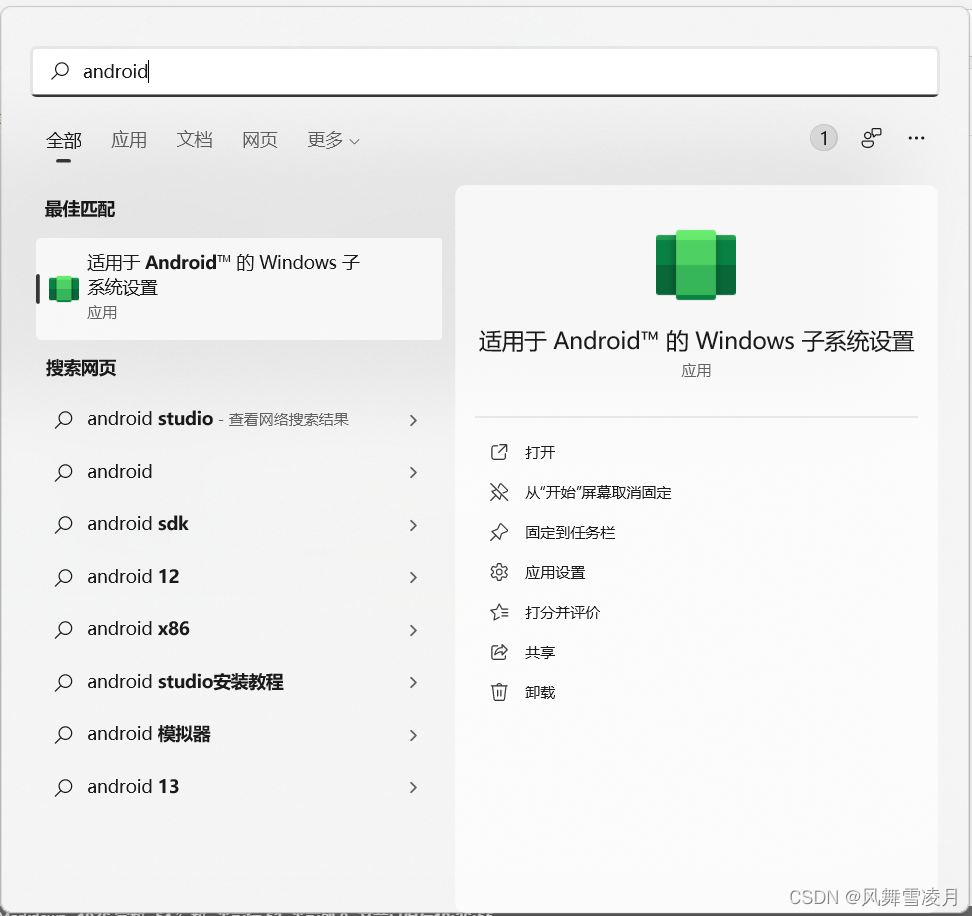Click 打开 to open the app

pyautogui.click(x=539, y=452)
